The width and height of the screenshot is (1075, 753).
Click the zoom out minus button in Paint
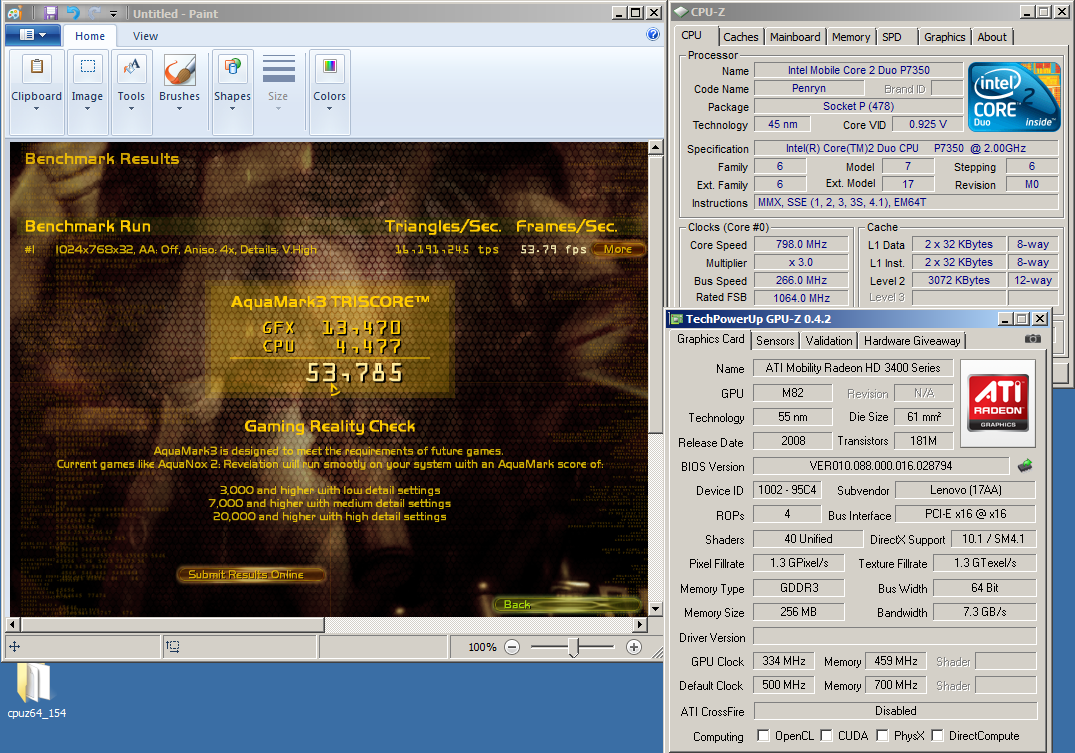coord(512,647)
